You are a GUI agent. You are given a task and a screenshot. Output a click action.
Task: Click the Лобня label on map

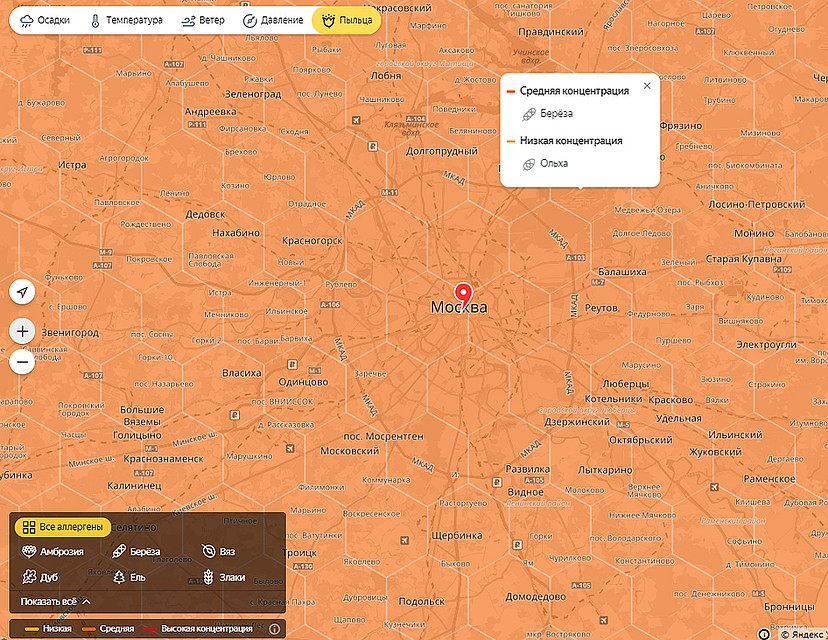tap(385, 76)
